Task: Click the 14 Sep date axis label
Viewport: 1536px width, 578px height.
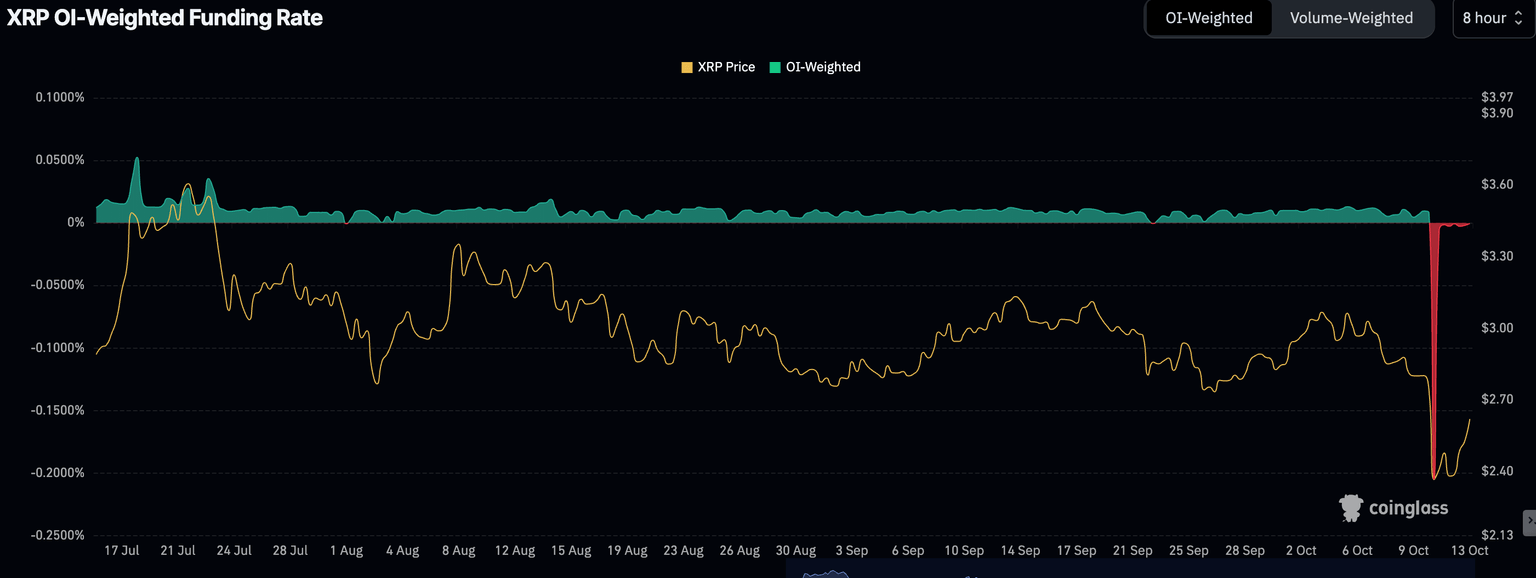Action: [1020, 551]
